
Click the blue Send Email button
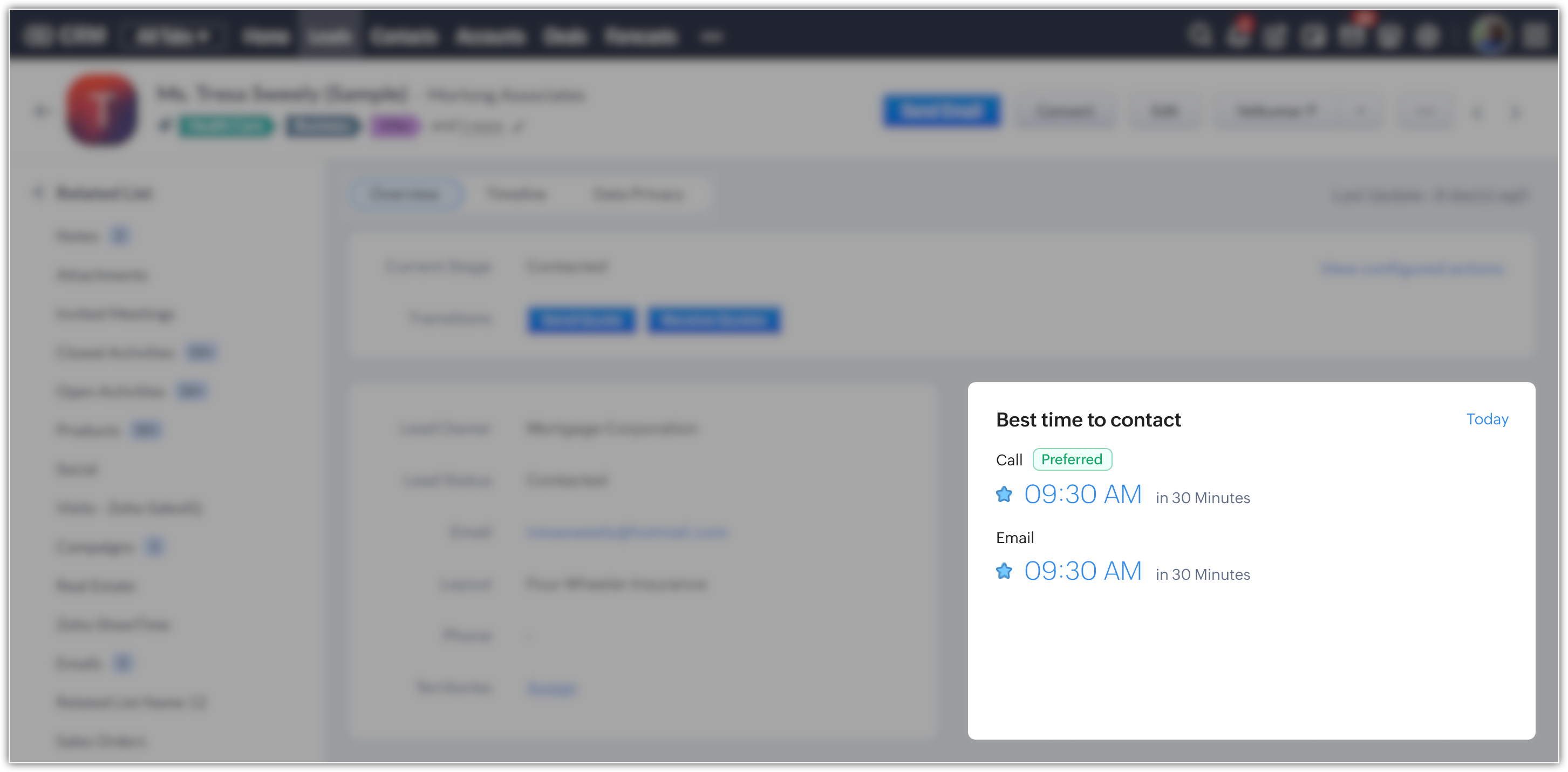click(941, 111)
